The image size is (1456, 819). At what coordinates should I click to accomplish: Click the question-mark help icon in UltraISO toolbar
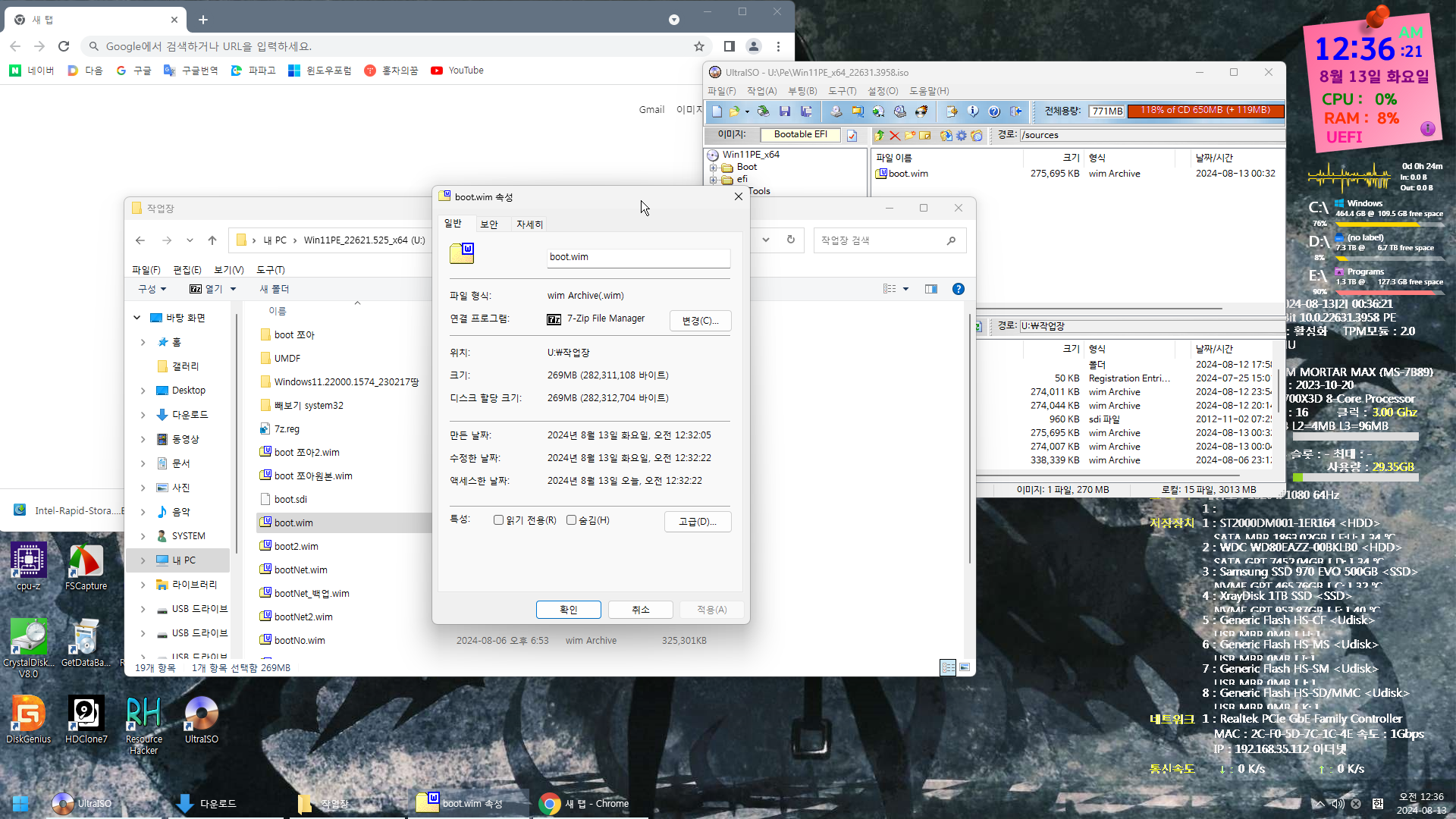[994, 111]
